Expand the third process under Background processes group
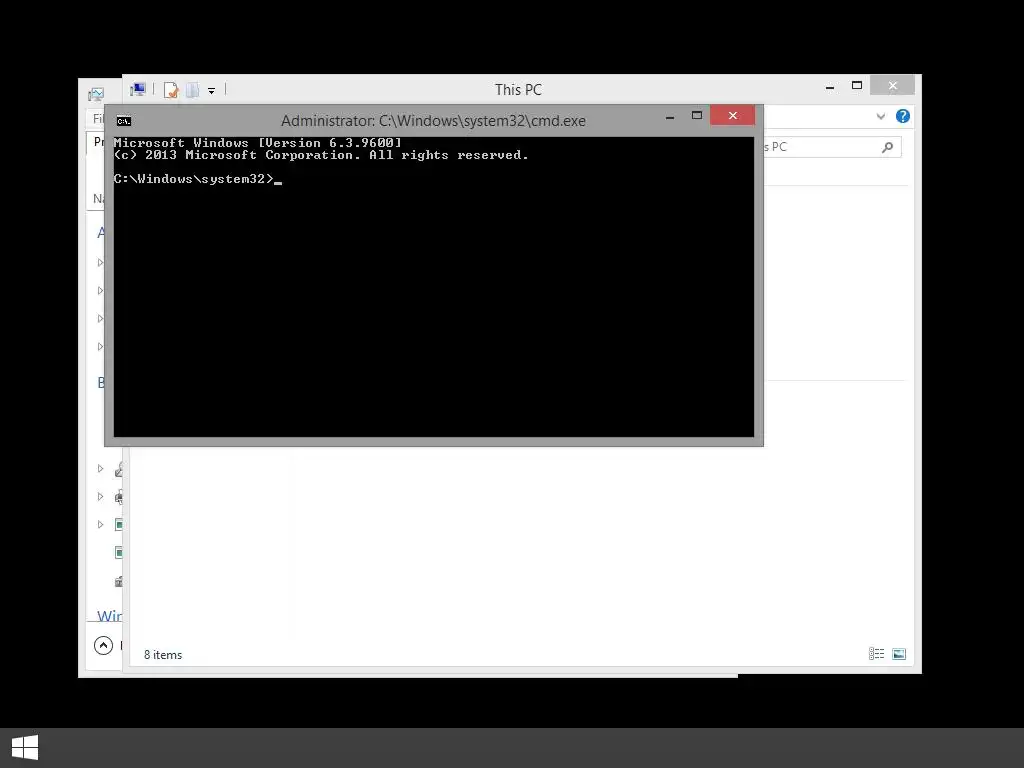This screenshot has height=768, width=1024. pyautogui.click(x=100, y=524)
